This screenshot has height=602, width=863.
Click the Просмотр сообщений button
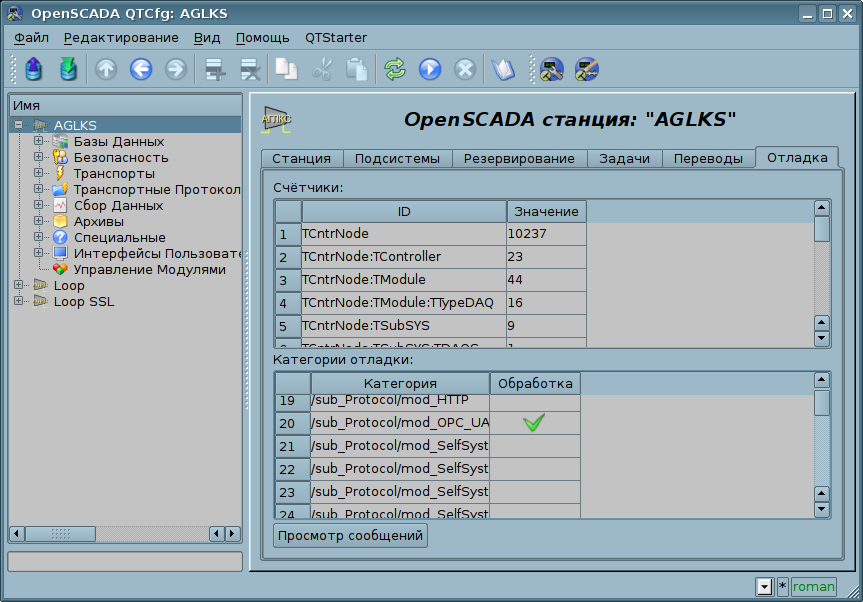point(350,535)
